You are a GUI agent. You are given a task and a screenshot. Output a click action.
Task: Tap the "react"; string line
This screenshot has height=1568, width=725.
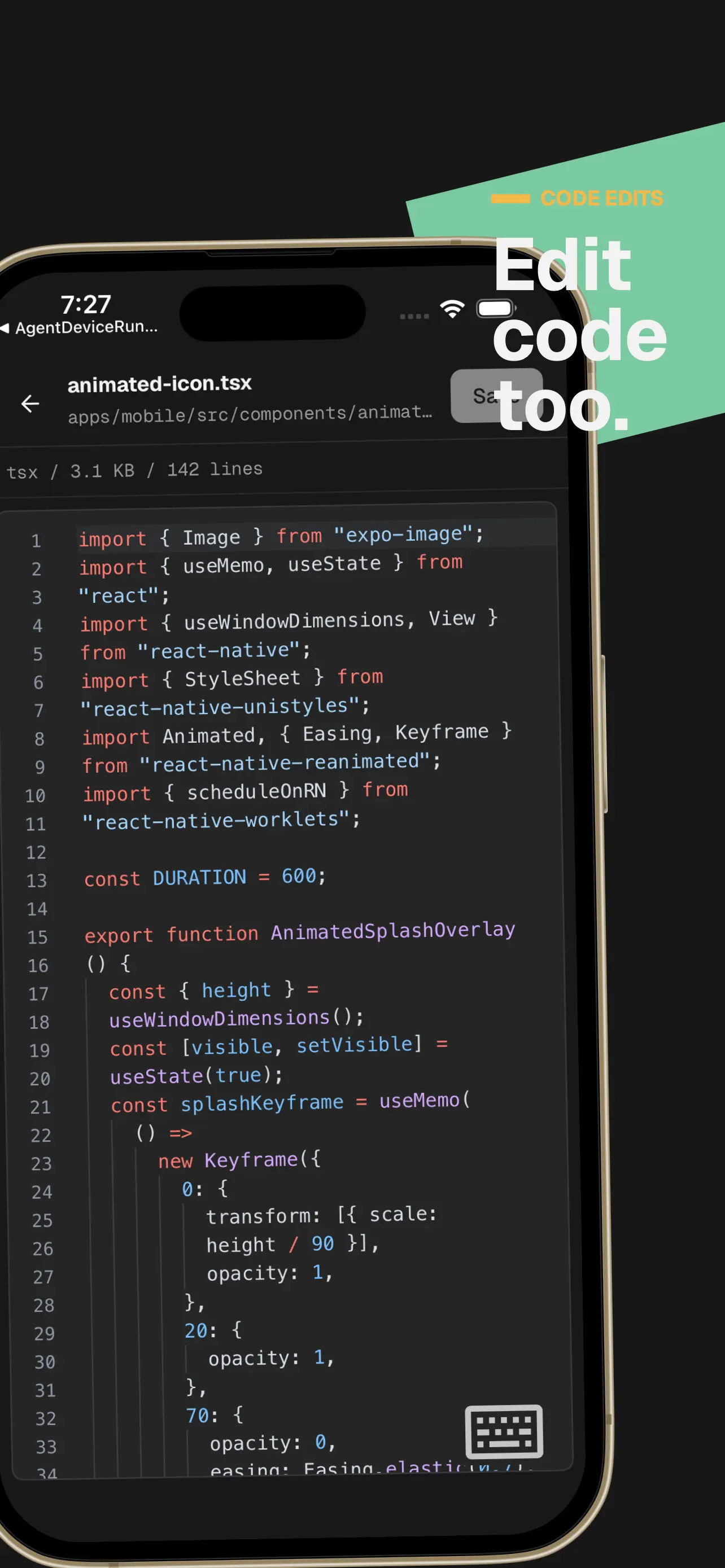[124, 595]
